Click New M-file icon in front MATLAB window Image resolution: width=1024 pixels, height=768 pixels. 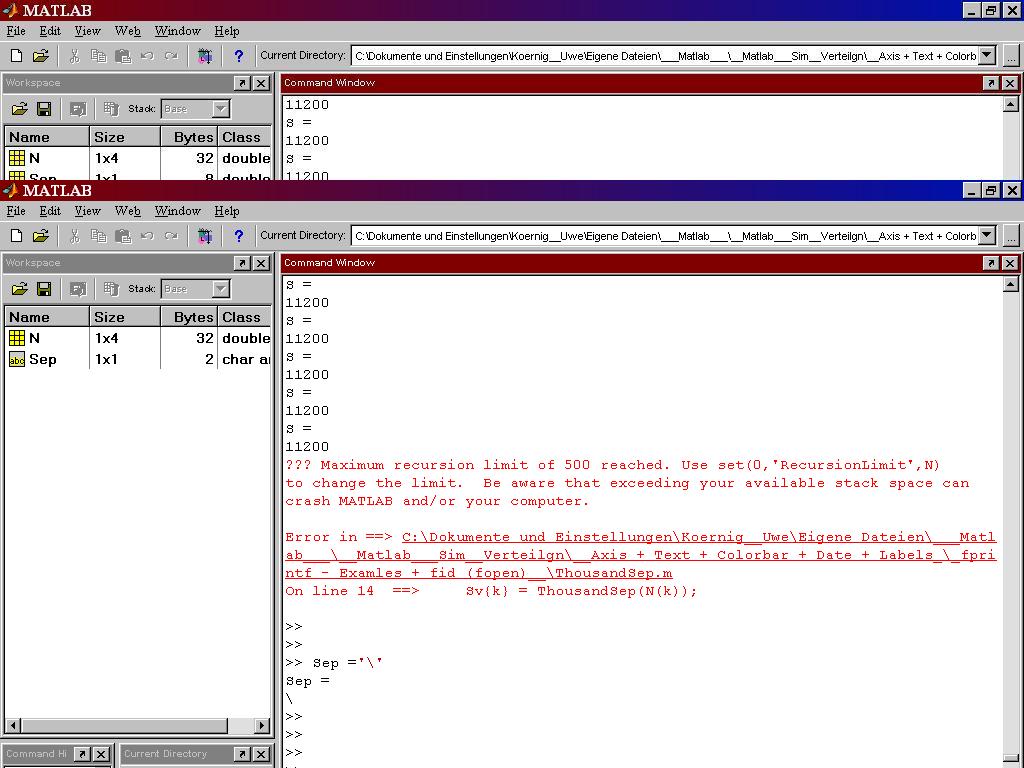(x=16, y=236)
